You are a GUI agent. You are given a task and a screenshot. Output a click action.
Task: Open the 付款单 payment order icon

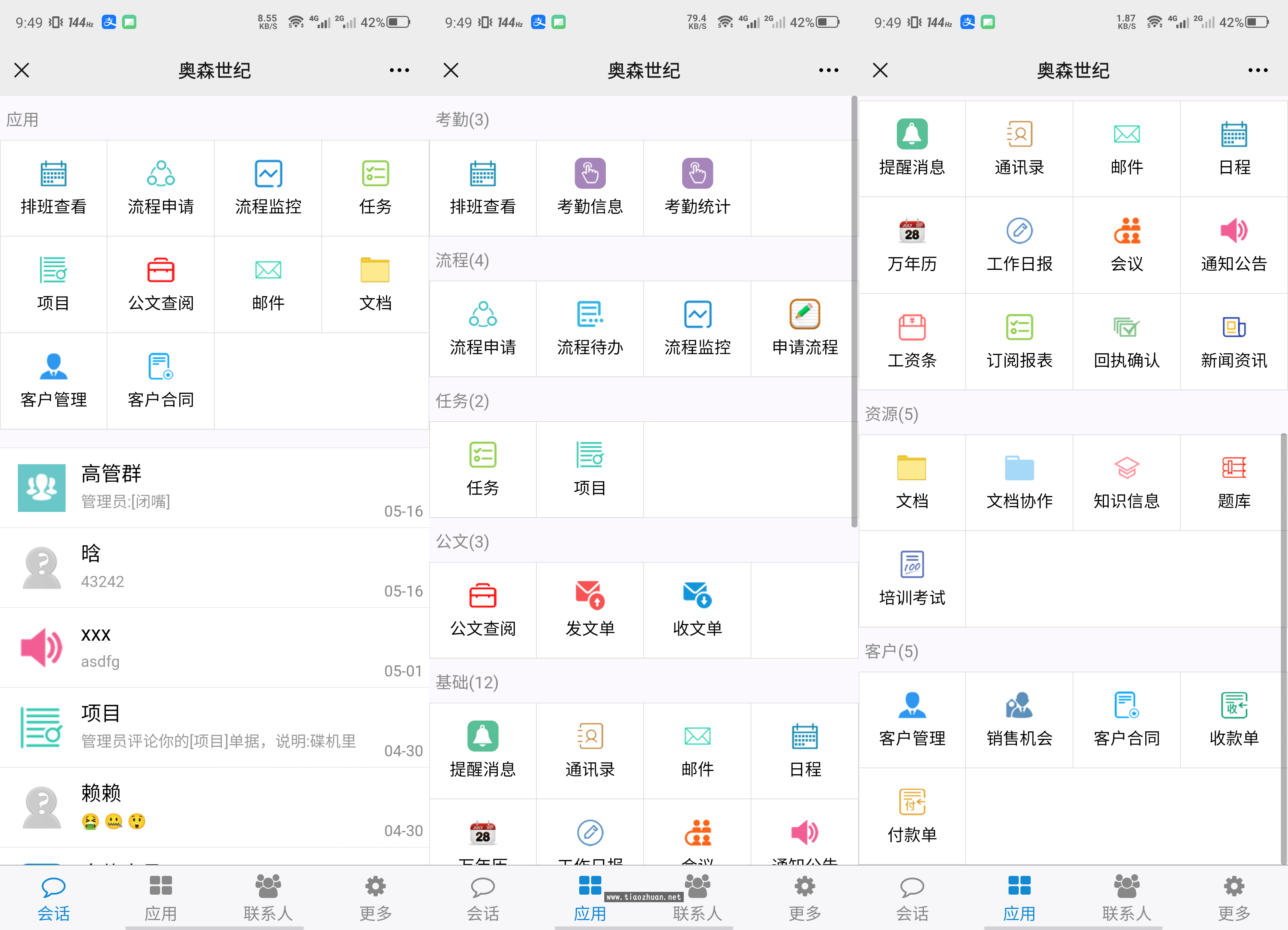(912, 815)
